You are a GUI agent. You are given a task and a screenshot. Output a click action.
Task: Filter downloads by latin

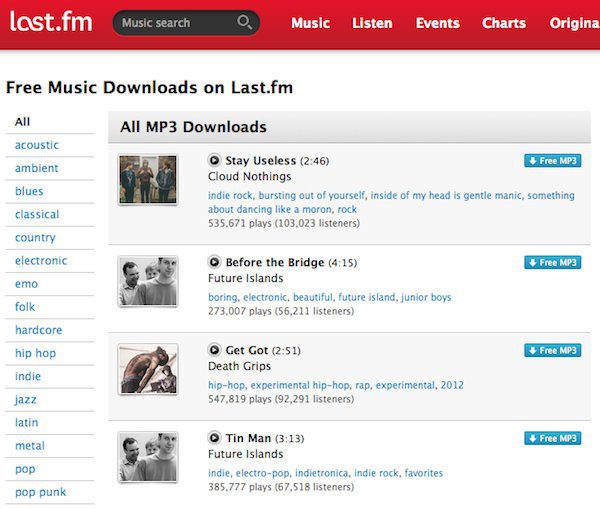click(26, 422)
